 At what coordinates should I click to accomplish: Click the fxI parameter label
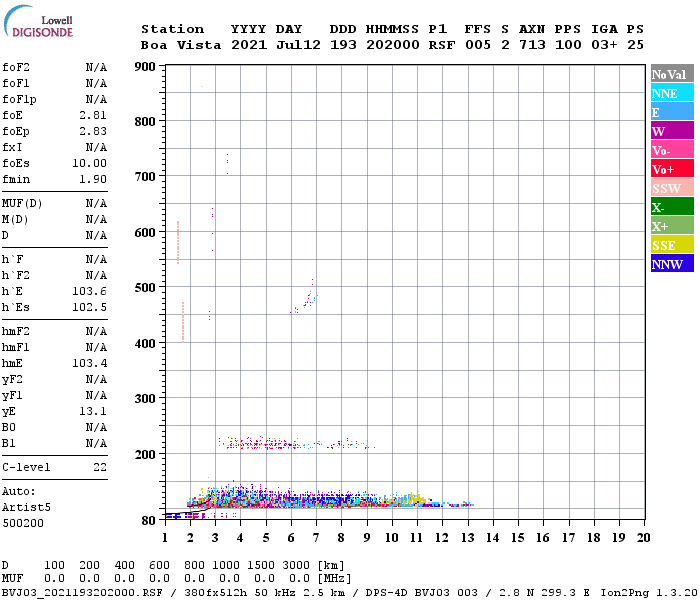pyautogui.click(x=12, y=147)
